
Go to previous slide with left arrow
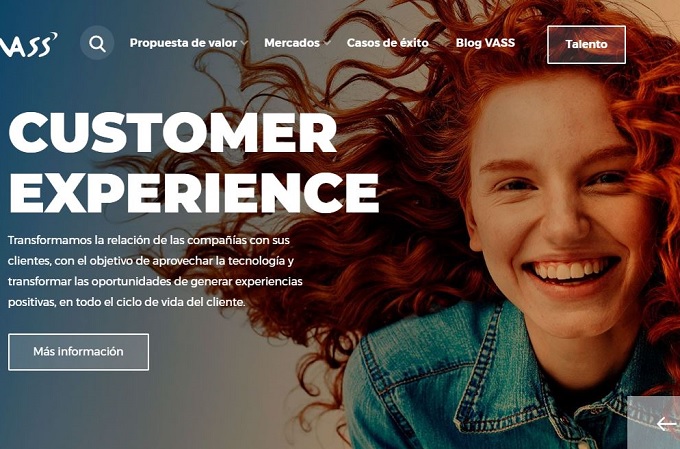click(666, 424)
